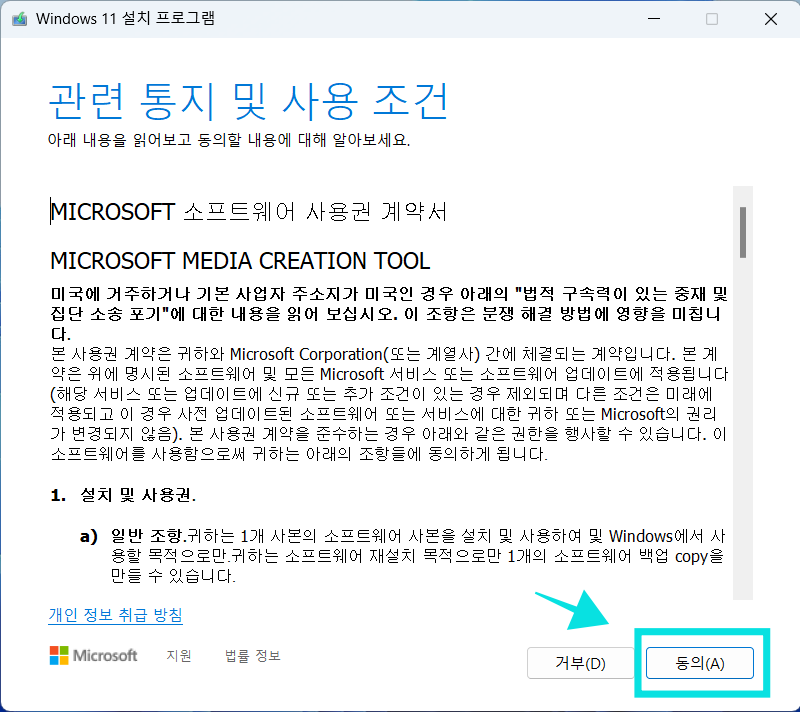This screenshot has height=712, width=800.
Task: Open the 지원 support link
Action: [179, 655]
